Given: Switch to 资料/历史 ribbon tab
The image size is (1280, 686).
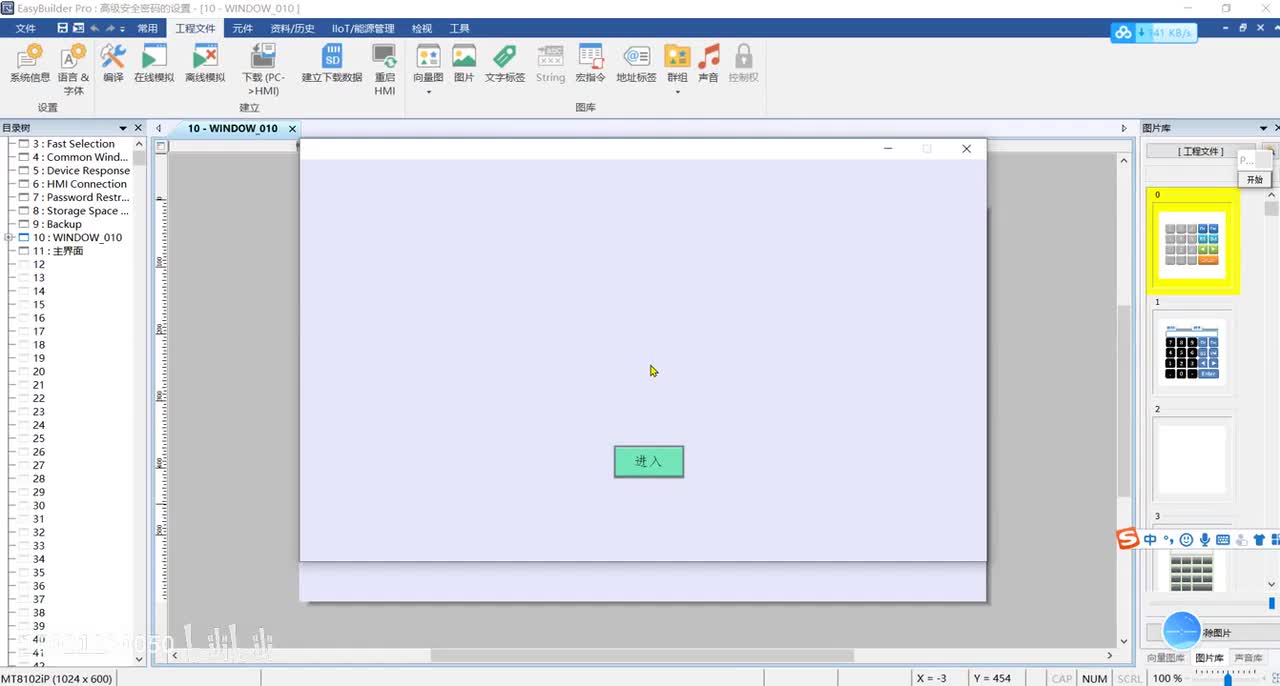Looking at the screenshot, I should (292, 29).
